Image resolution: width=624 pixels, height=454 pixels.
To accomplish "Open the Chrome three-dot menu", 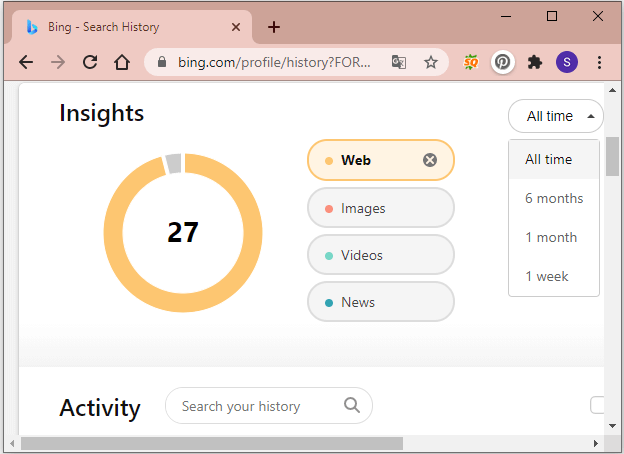I will click(x=599, y=62).
